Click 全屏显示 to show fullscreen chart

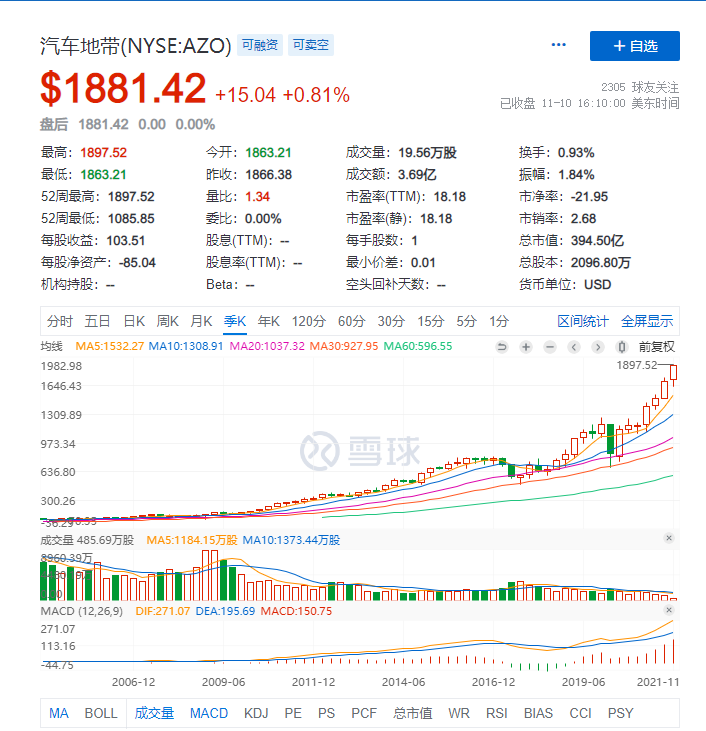647,321
